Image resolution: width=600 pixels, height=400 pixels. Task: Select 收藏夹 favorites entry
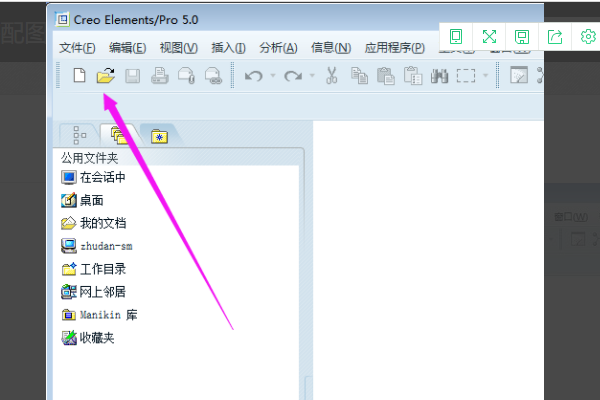[88, 338]
